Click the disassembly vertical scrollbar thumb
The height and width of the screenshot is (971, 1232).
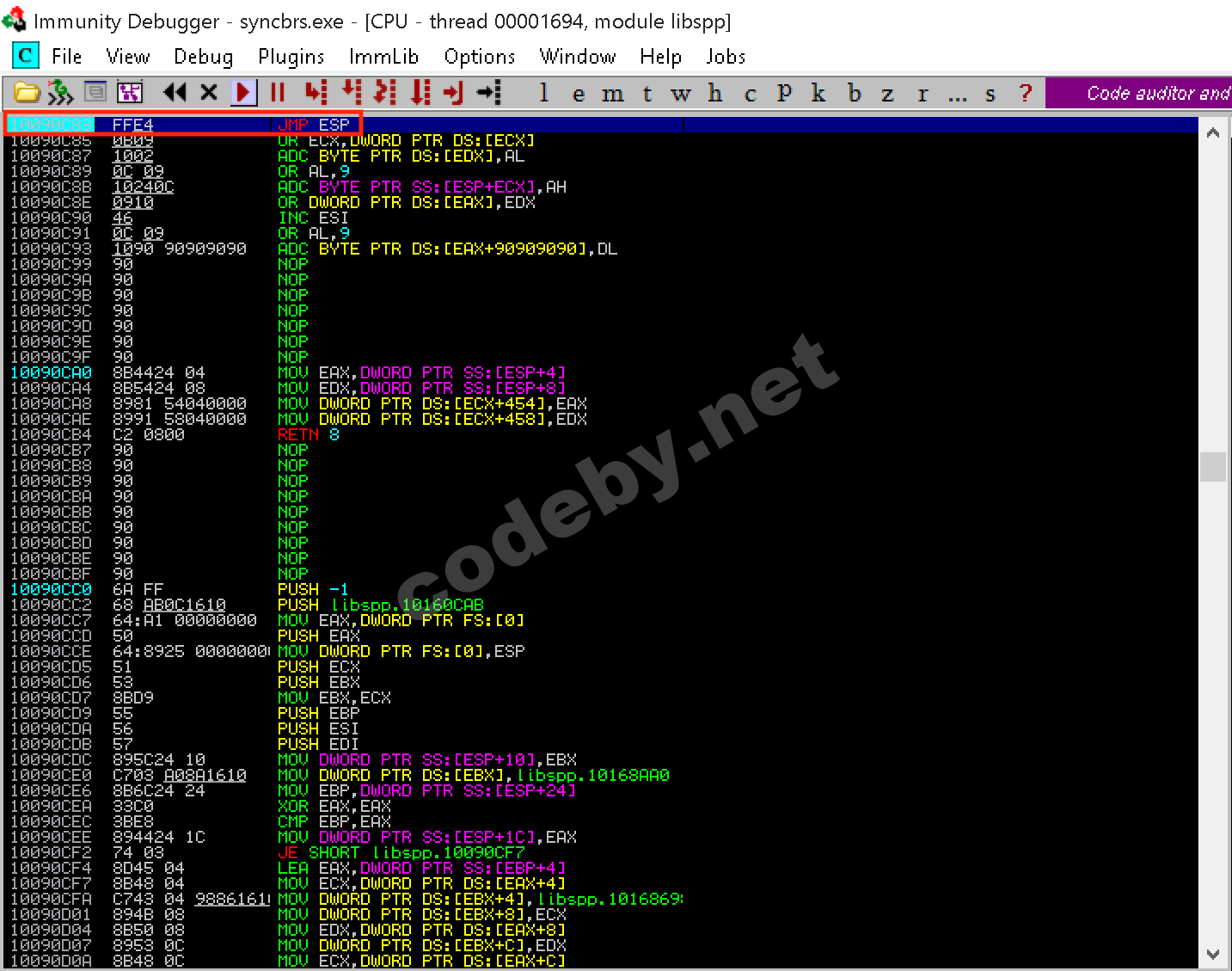click(1213, 467)
